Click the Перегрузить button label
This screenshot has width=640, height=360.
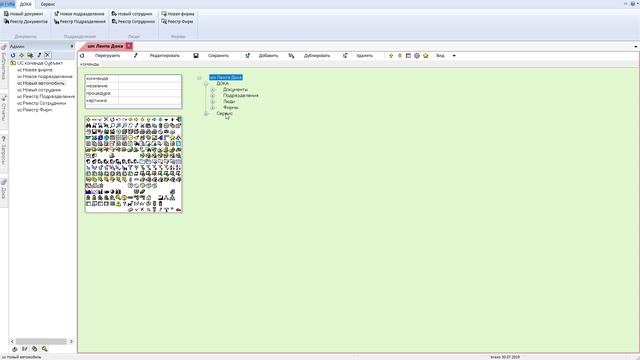(x=107, y=56)
